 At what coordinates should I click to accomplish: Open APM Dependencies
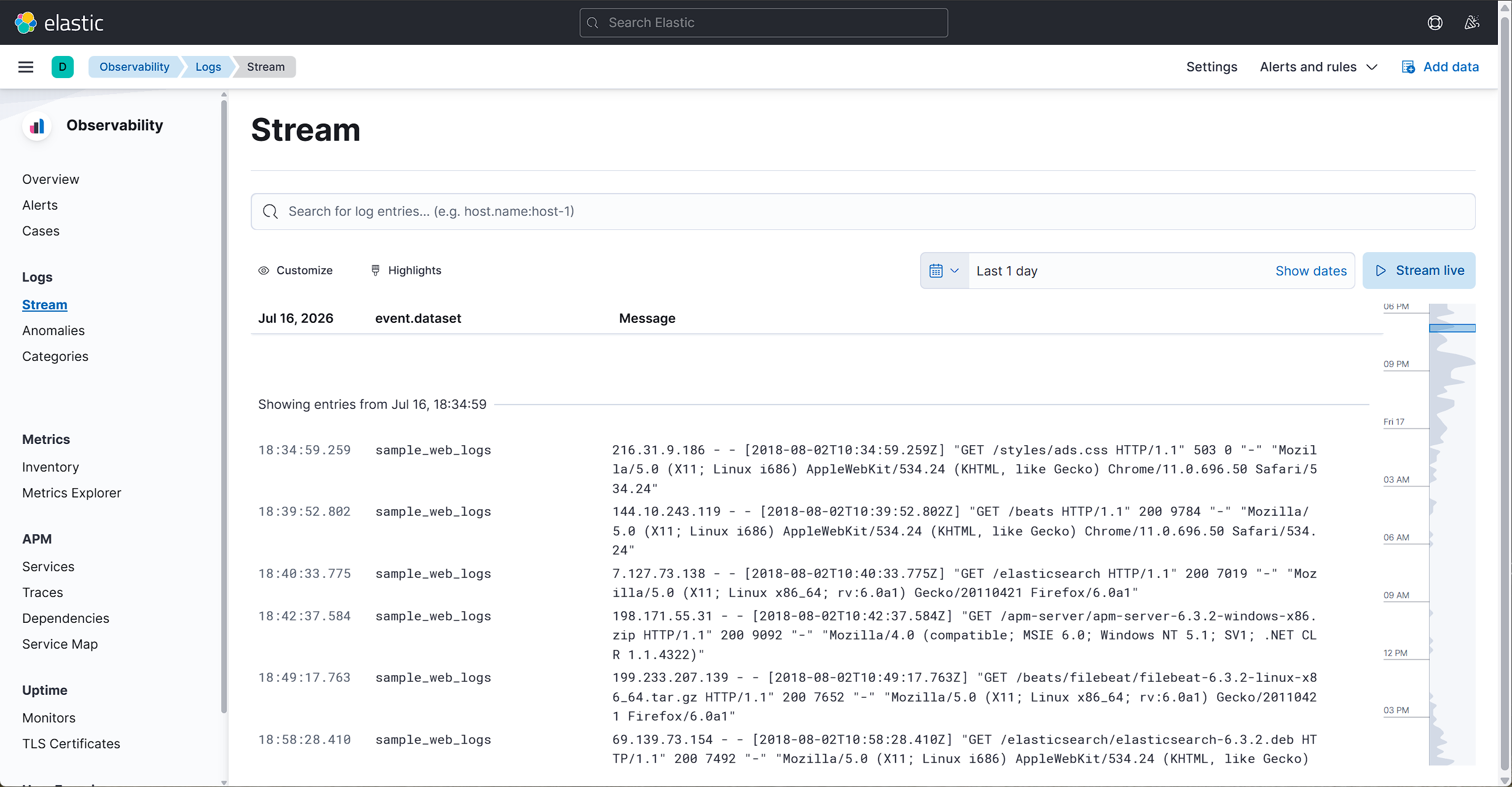click(66, 619)
